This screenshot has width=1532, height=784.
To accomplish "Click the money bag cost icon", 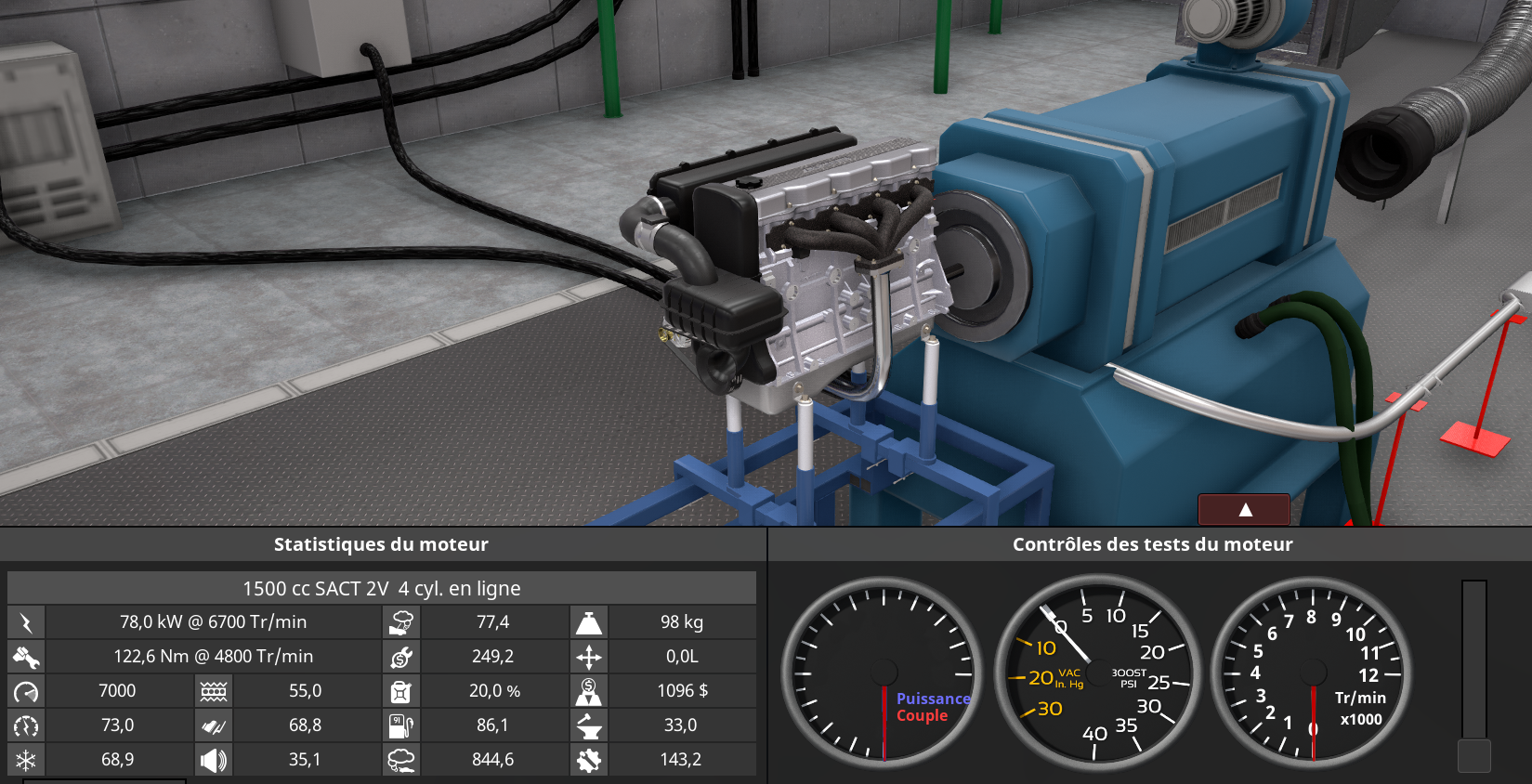I will pyautogui.click(x=589, y=691).
